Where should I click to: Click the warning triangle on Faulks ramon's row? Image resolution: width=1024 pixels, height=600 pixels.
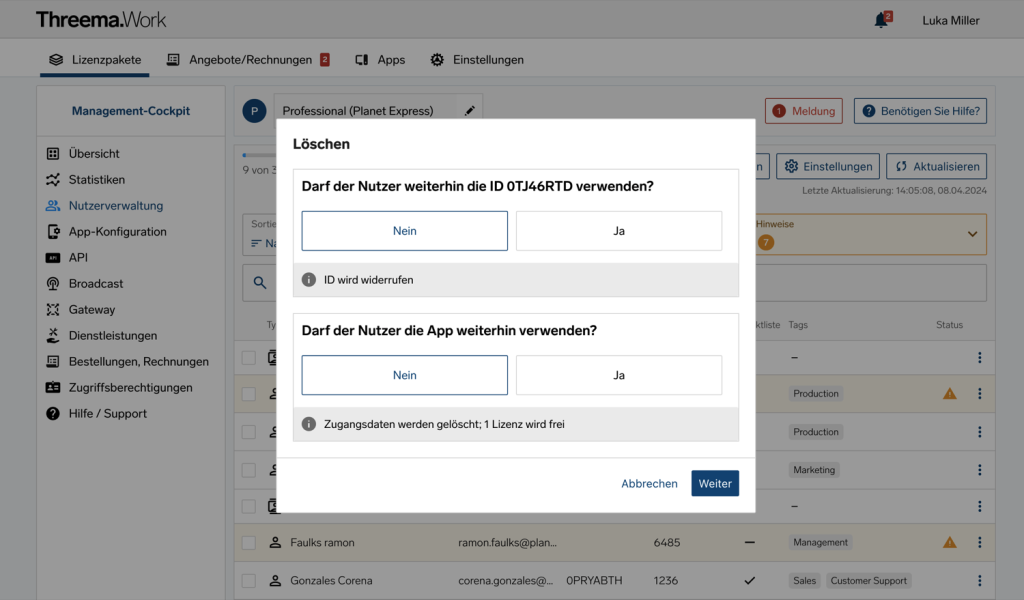949,542
